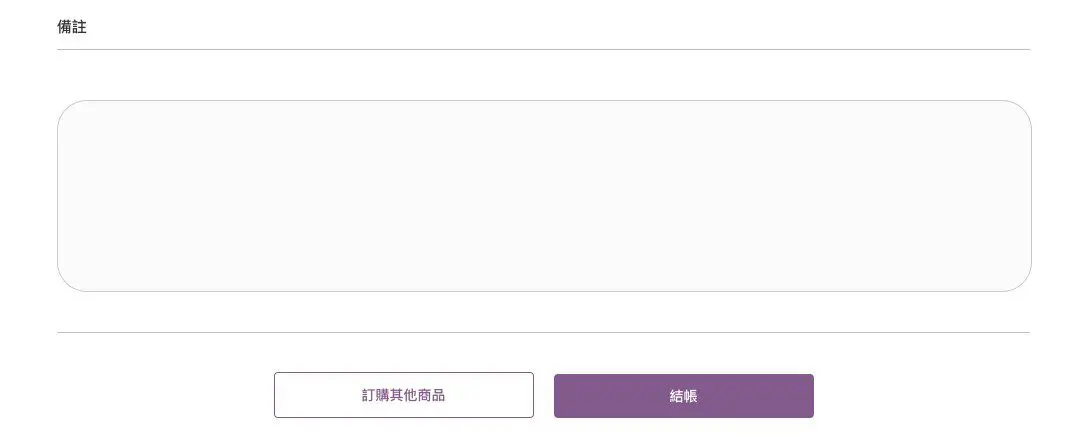
Task: Click the 結帳 checkout button
Action: tap(683, 396)
